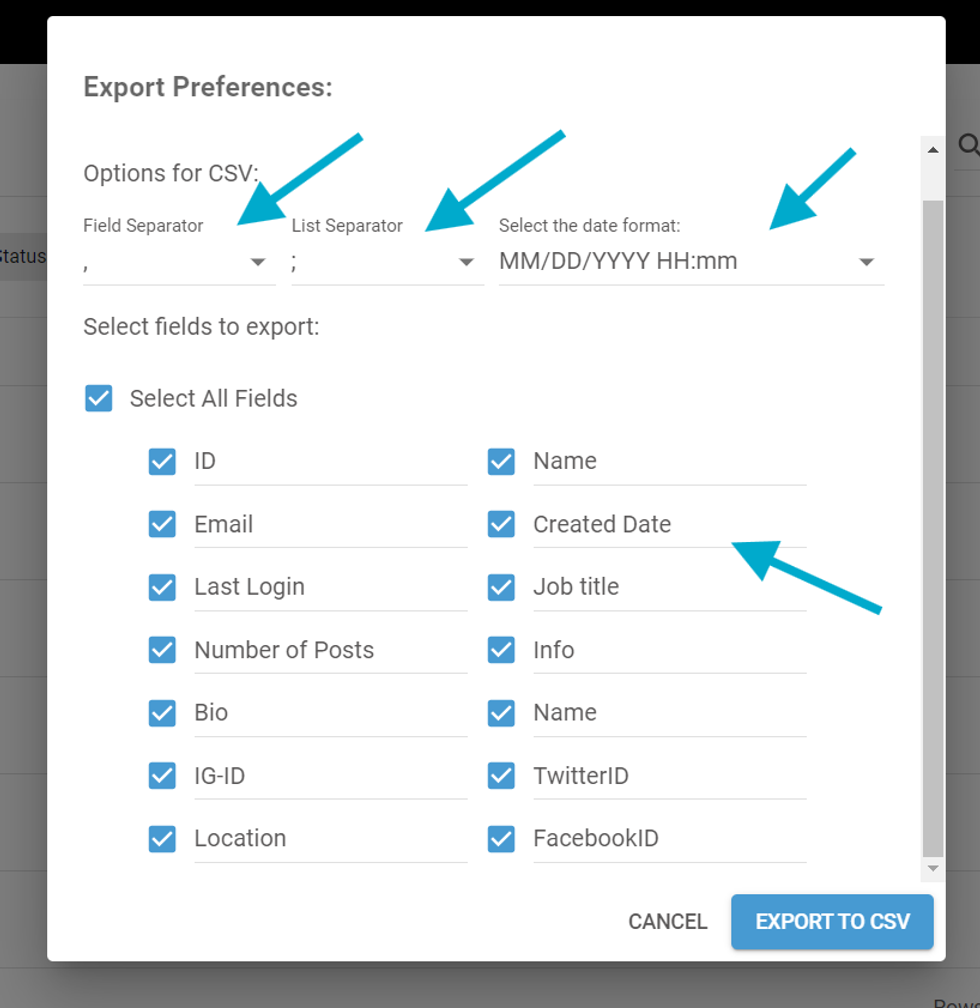Untick the Job title checkbox

pyautogui.click(x=501, y=587)
